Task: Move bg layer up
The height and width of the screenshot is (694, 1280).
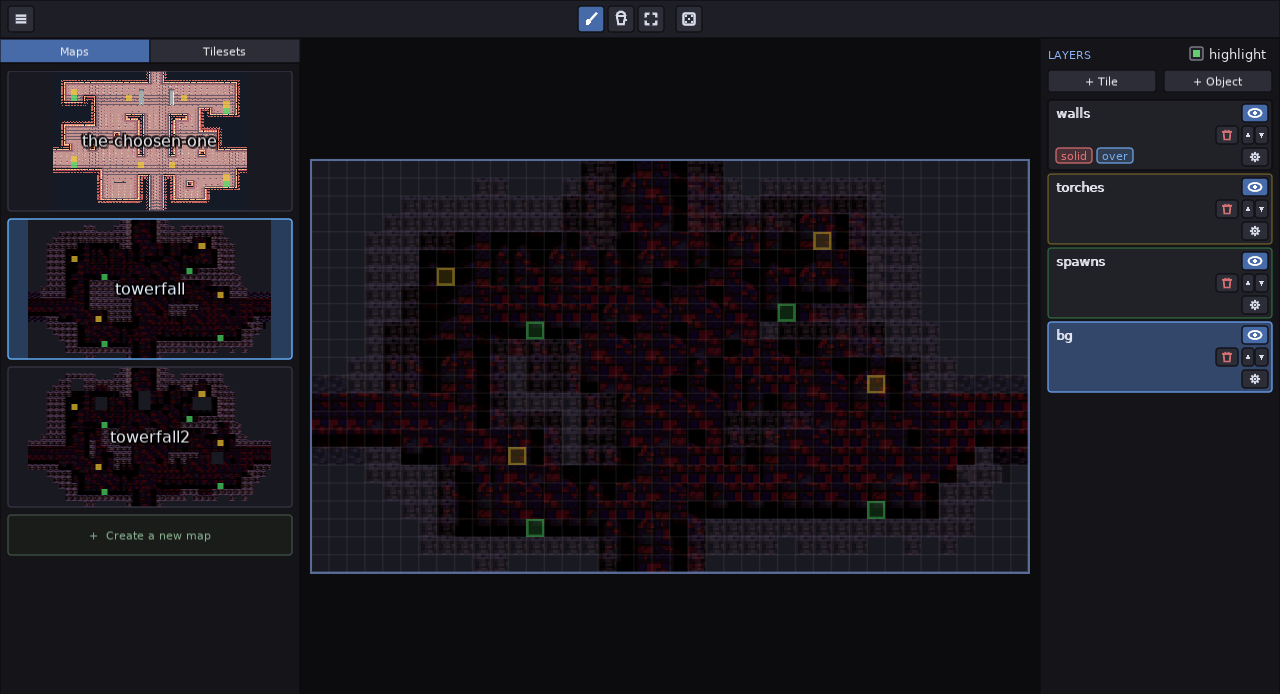Action: [1247, 357]
